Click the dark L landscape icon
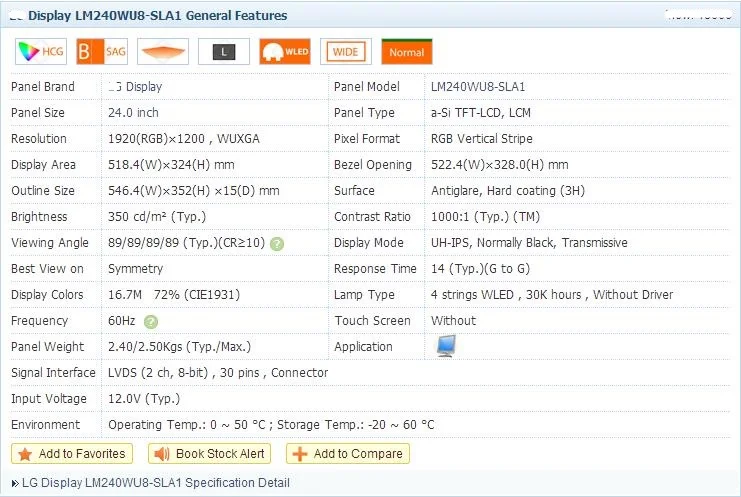Viewport: 741px width, 497px height. (223, 51)
